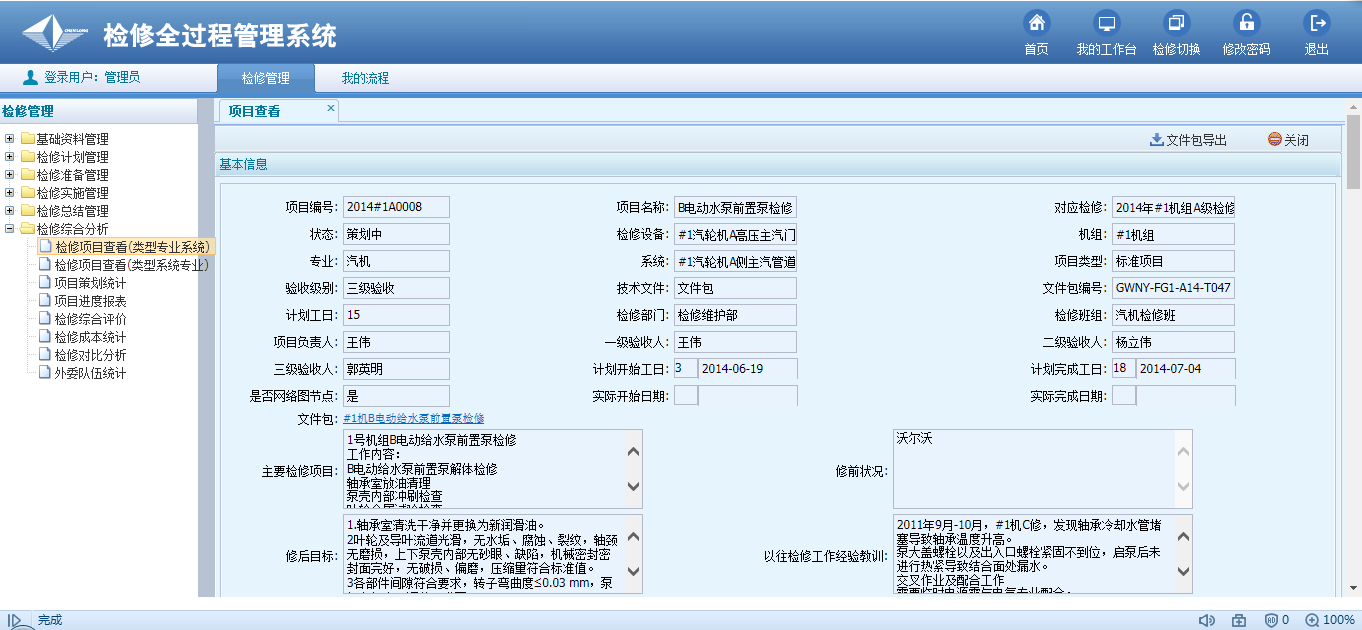Click the 检修切换 switch icon
The image size is (1362, 630).
coord(1176,24)
